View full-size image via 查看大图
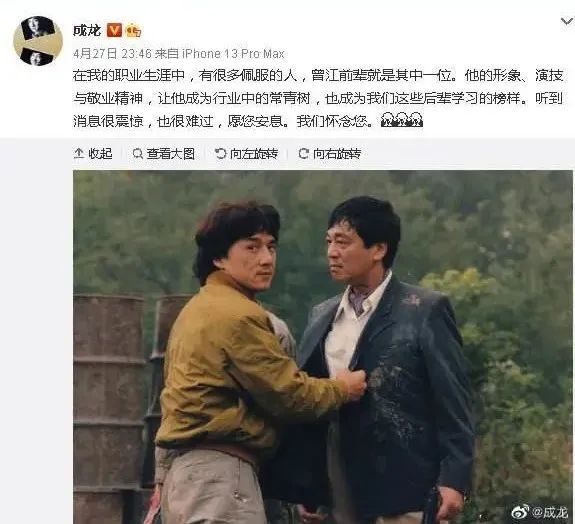The image size is (575, 524). pos(164,154)
